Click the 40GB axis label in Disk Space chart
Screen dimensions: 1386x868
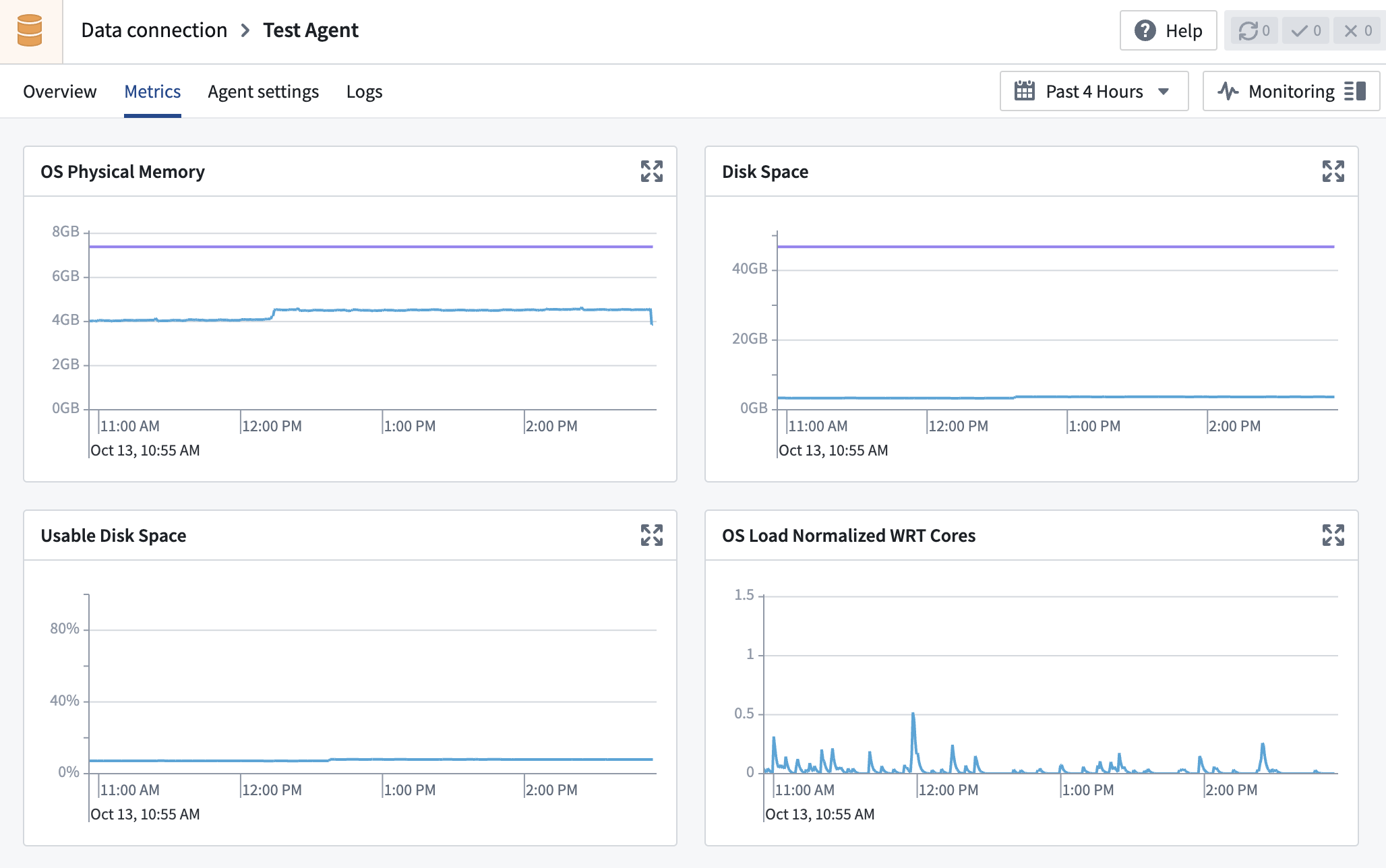click(750, 269)
